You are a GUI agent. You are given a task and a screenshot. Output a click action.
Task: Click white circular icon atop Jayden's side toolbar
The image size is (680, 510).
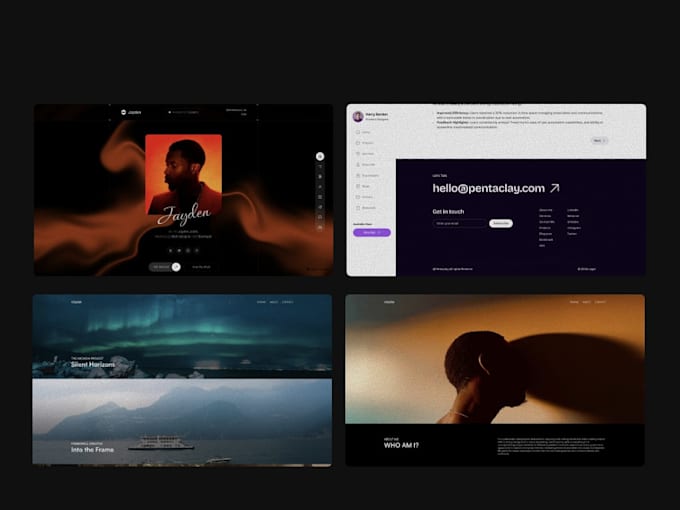coord(320,157)
